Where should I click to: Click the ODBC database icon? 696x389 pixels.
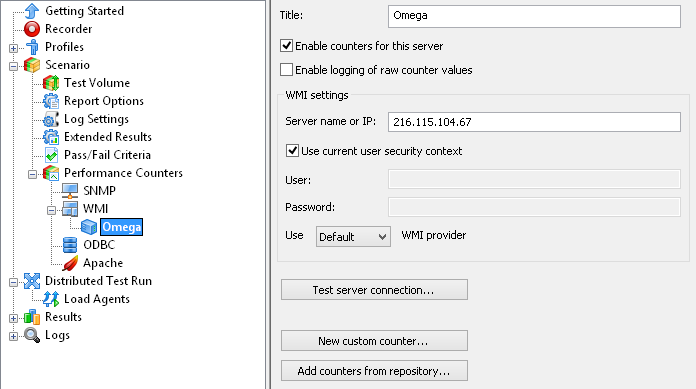point(70,245)
